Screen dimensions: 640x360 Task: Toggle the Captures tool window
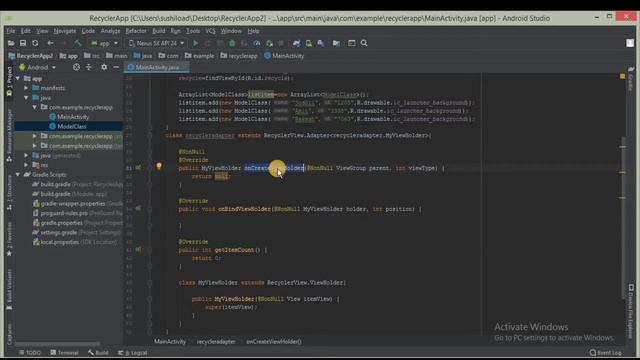(9, 334)
